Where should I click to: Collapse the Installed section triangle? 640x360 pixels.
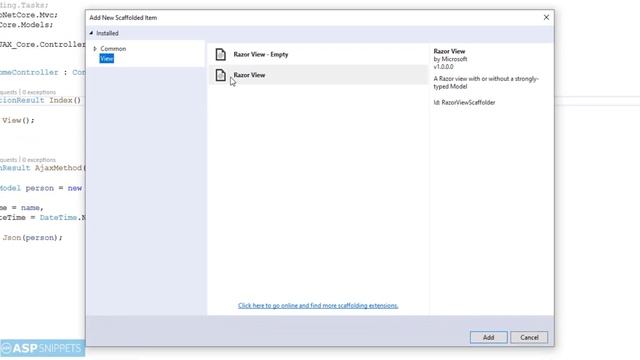click(91, 33)
